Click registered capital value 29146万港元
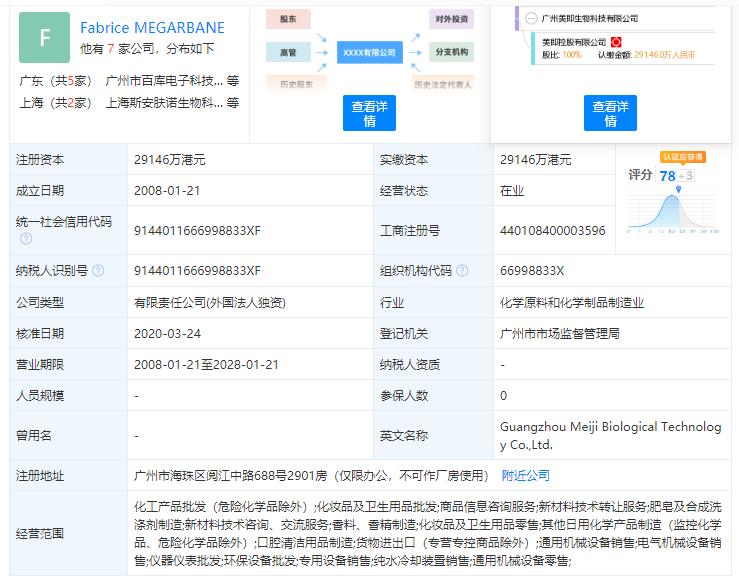The height and width of the screenshot is (582, 739). [x=170, y=160]
